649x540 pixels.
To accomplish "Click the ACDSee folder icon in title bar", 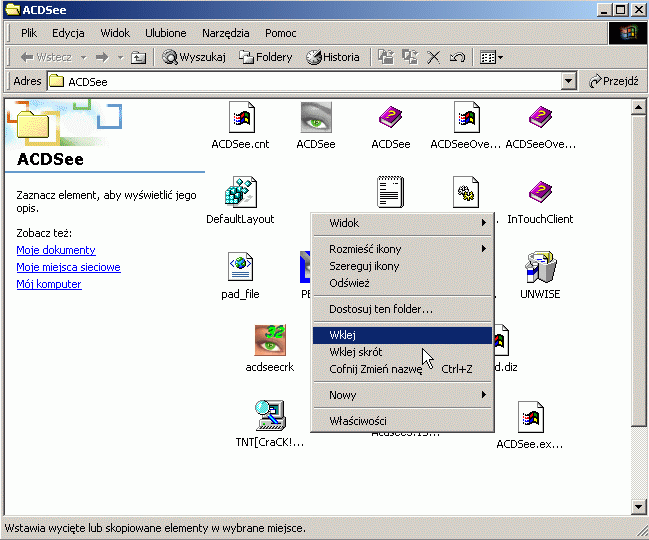I will pos(12,9).
